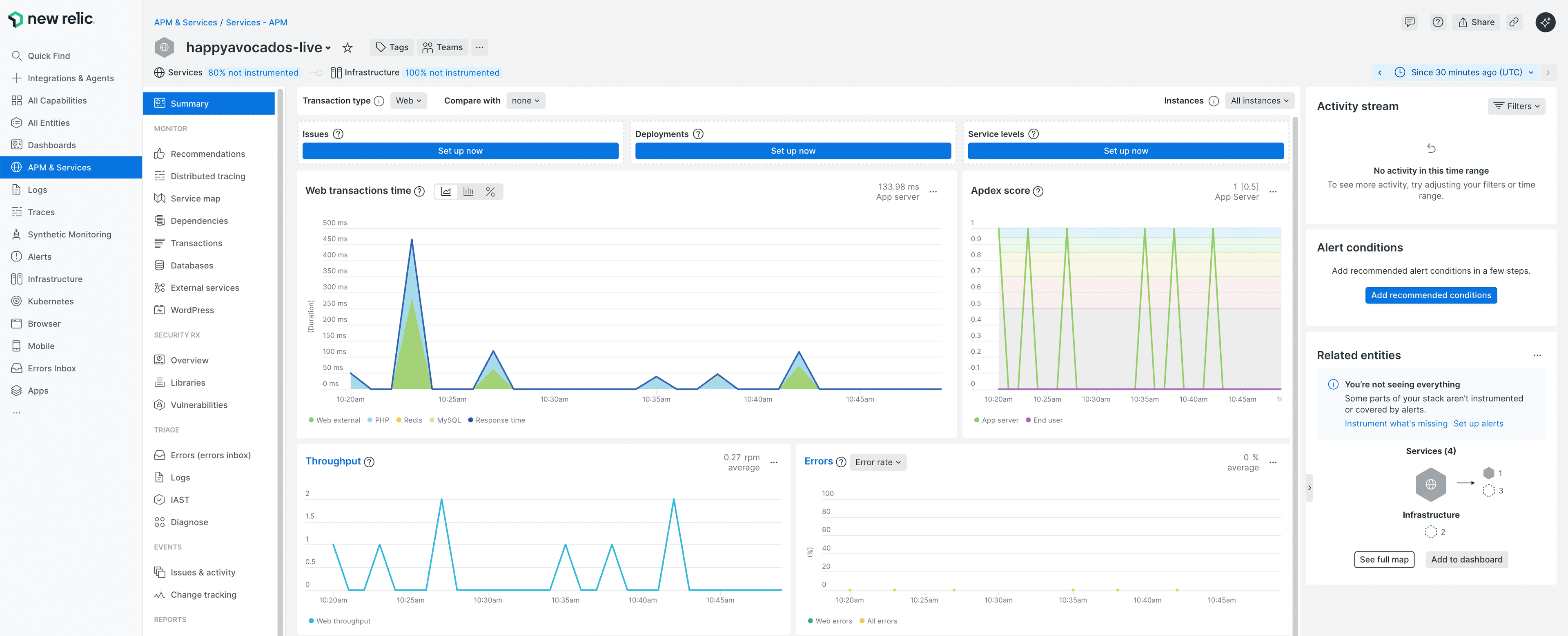
Task: Click Add recommended conditions
Action: [x=1430, y=295]
